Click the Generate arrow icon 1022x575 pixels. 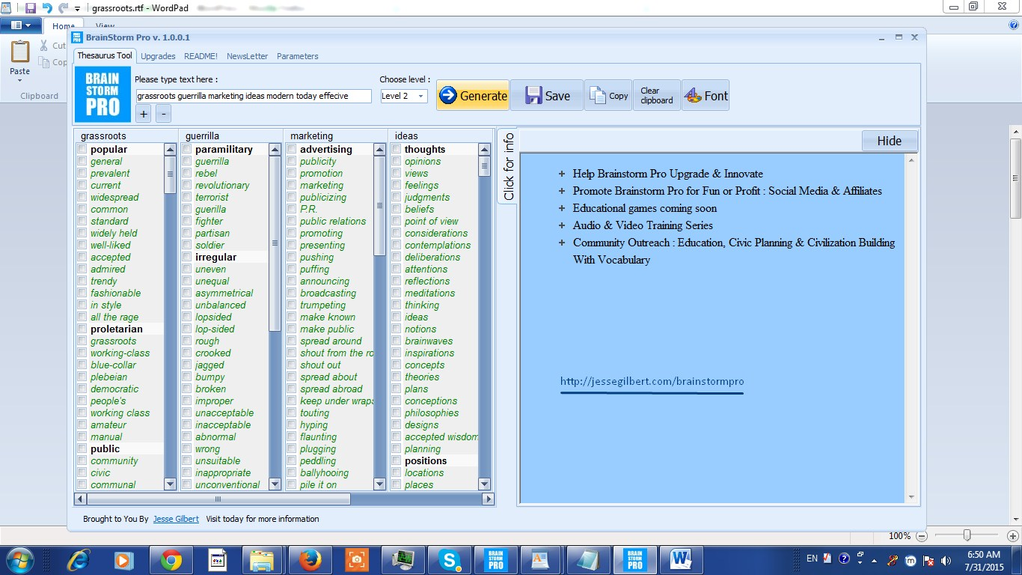point(448,95)
